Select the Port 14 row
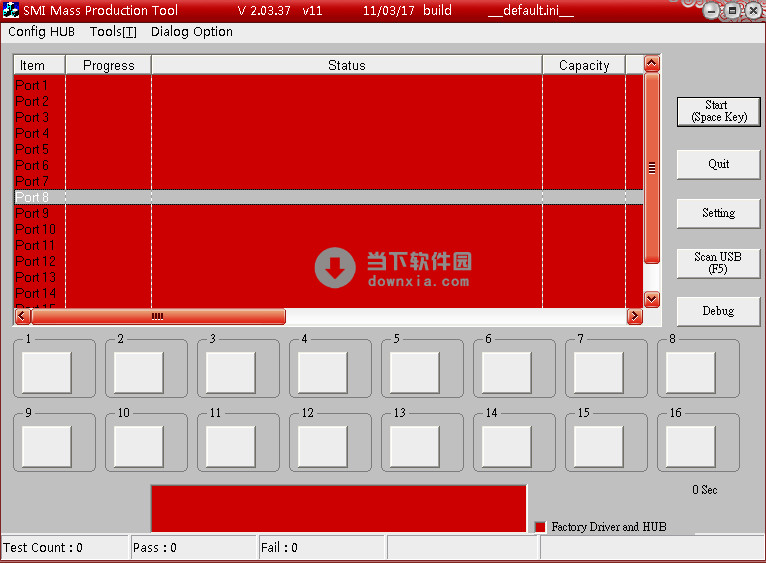The height and width of the screenshot is (564, 766). (x=328, y=293)
